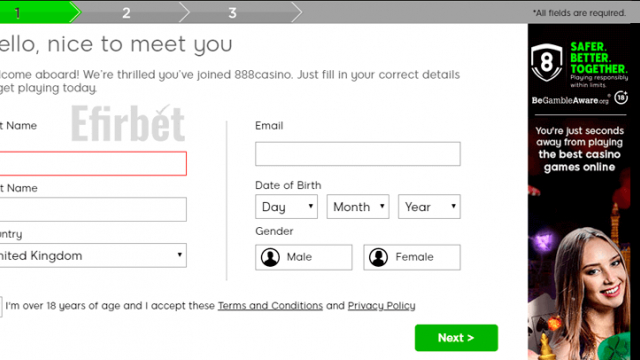Click the BeGambleAware.org logo
Image resolution: width=640 pixels, height=360 pixels.
point(570,100)
